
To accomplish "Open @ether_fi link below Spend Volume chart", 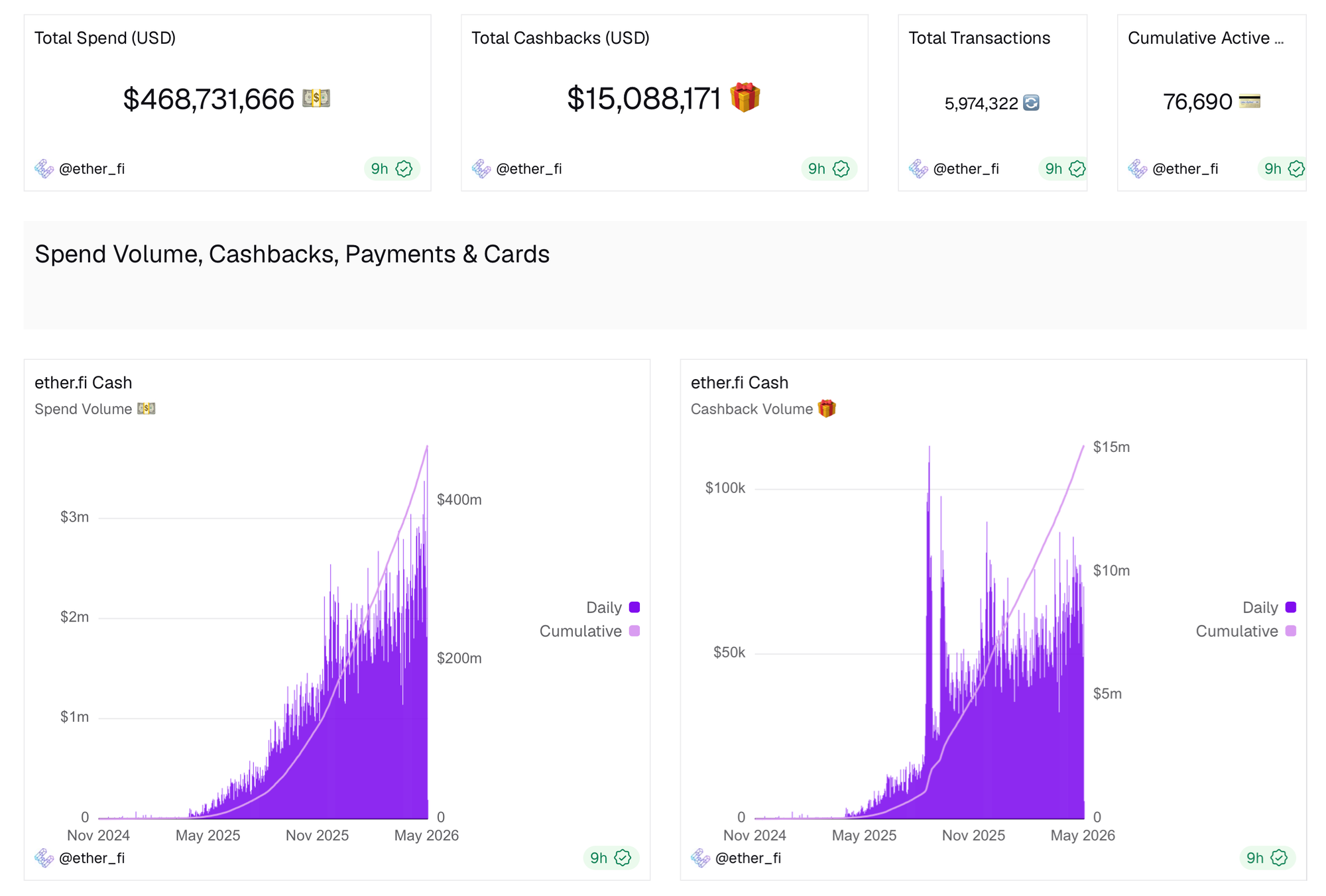I will 91,858.
